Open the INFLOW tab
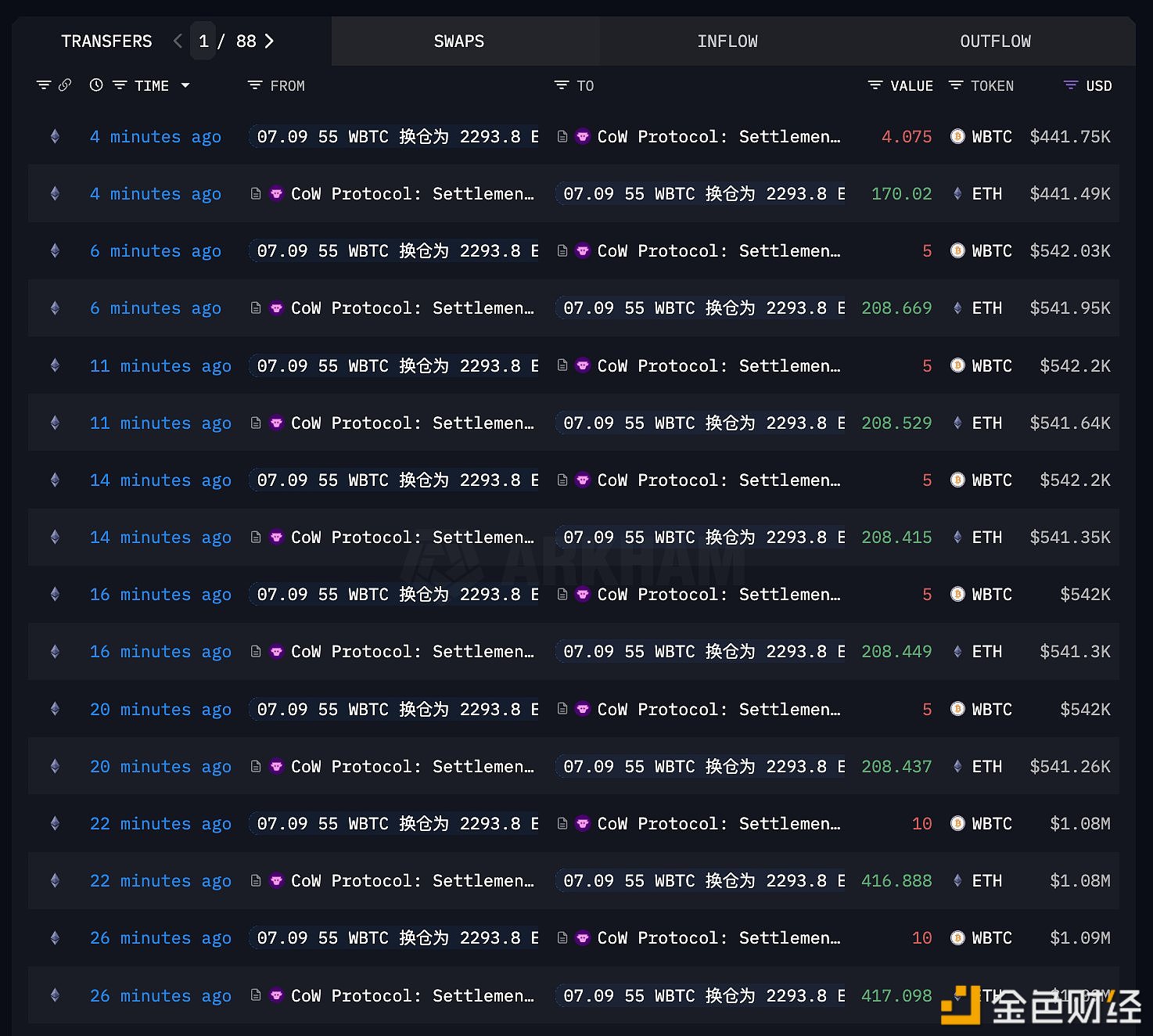Image resolution: width=1153 pixels, height=1036 pixels. point(727,41)
